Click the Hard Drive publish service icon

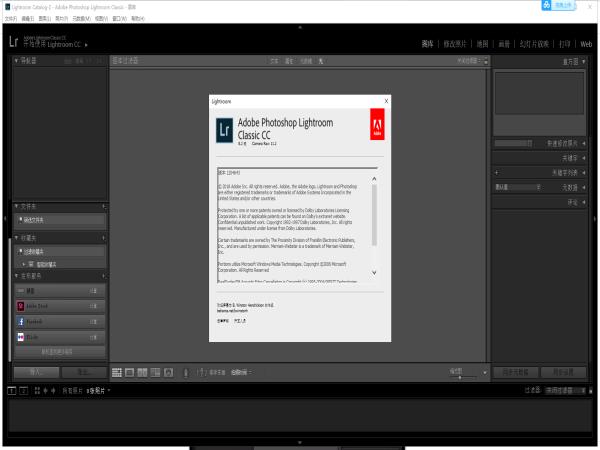click(21, 291)
